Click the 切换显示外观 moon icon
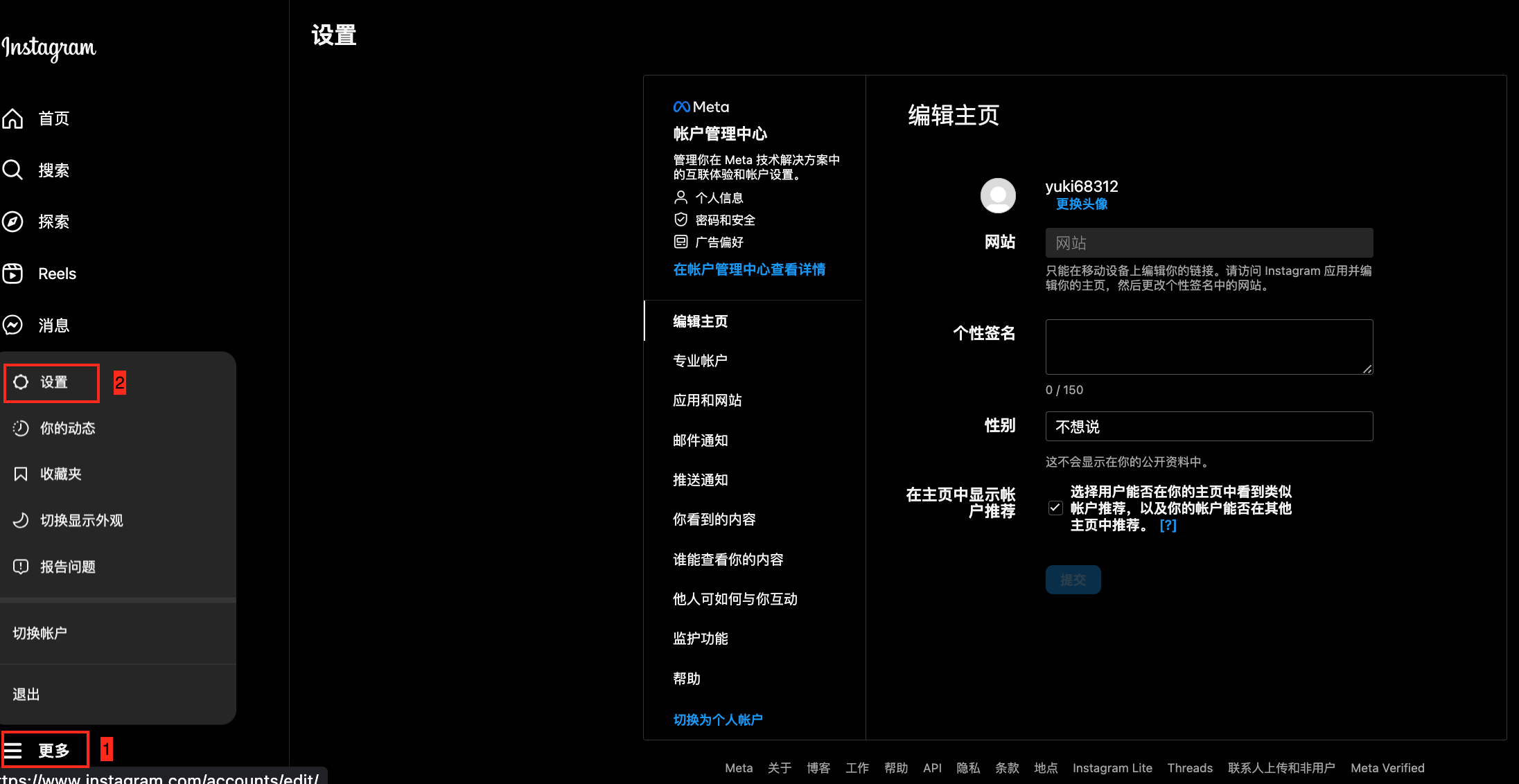Viewport: 1519px width, 784px height. (x=21, y=520)
